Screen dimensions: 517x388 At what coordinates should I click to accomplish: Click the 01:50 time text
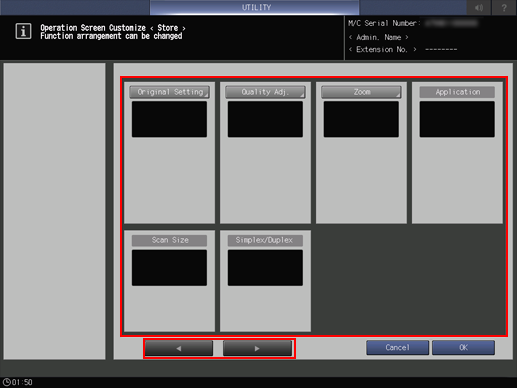22,382
